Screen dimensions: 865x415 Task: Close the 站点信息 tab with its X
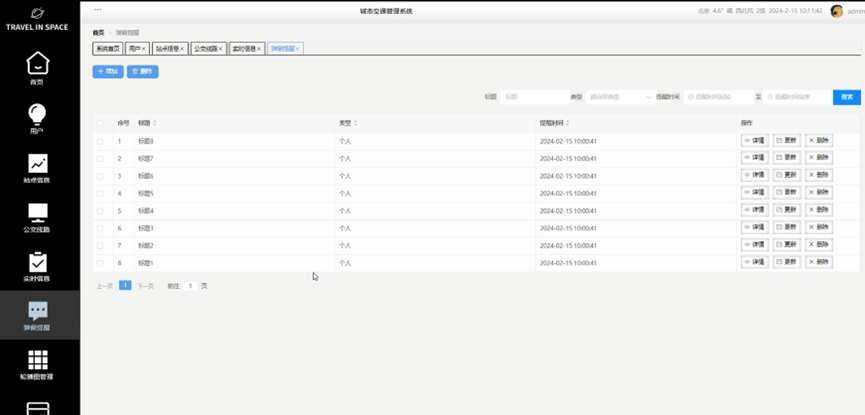[x=182, y=49]
